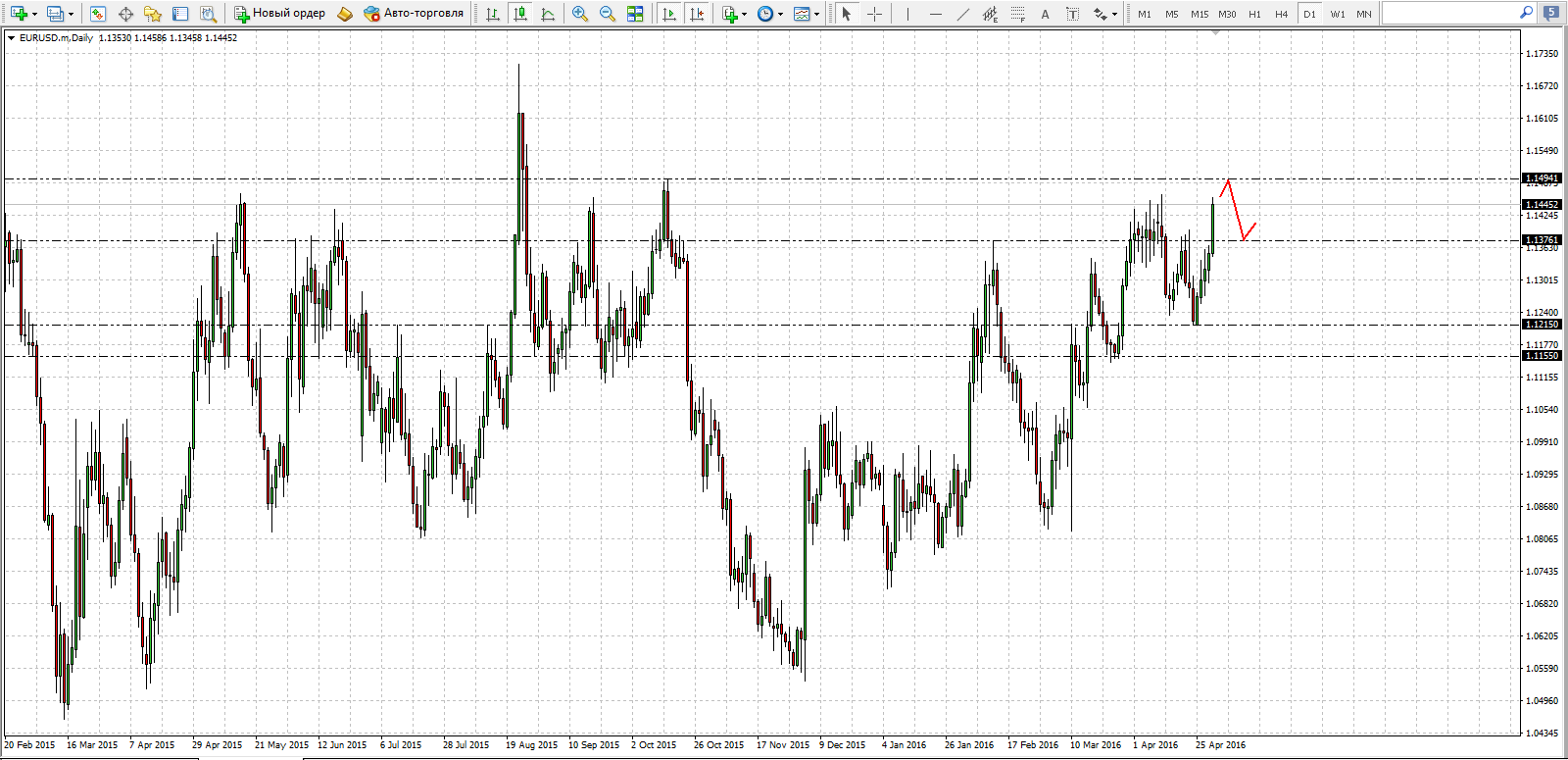Select the D1 daily timeframe
The width and height of the screenshot is (1568, 760).
1309,14
